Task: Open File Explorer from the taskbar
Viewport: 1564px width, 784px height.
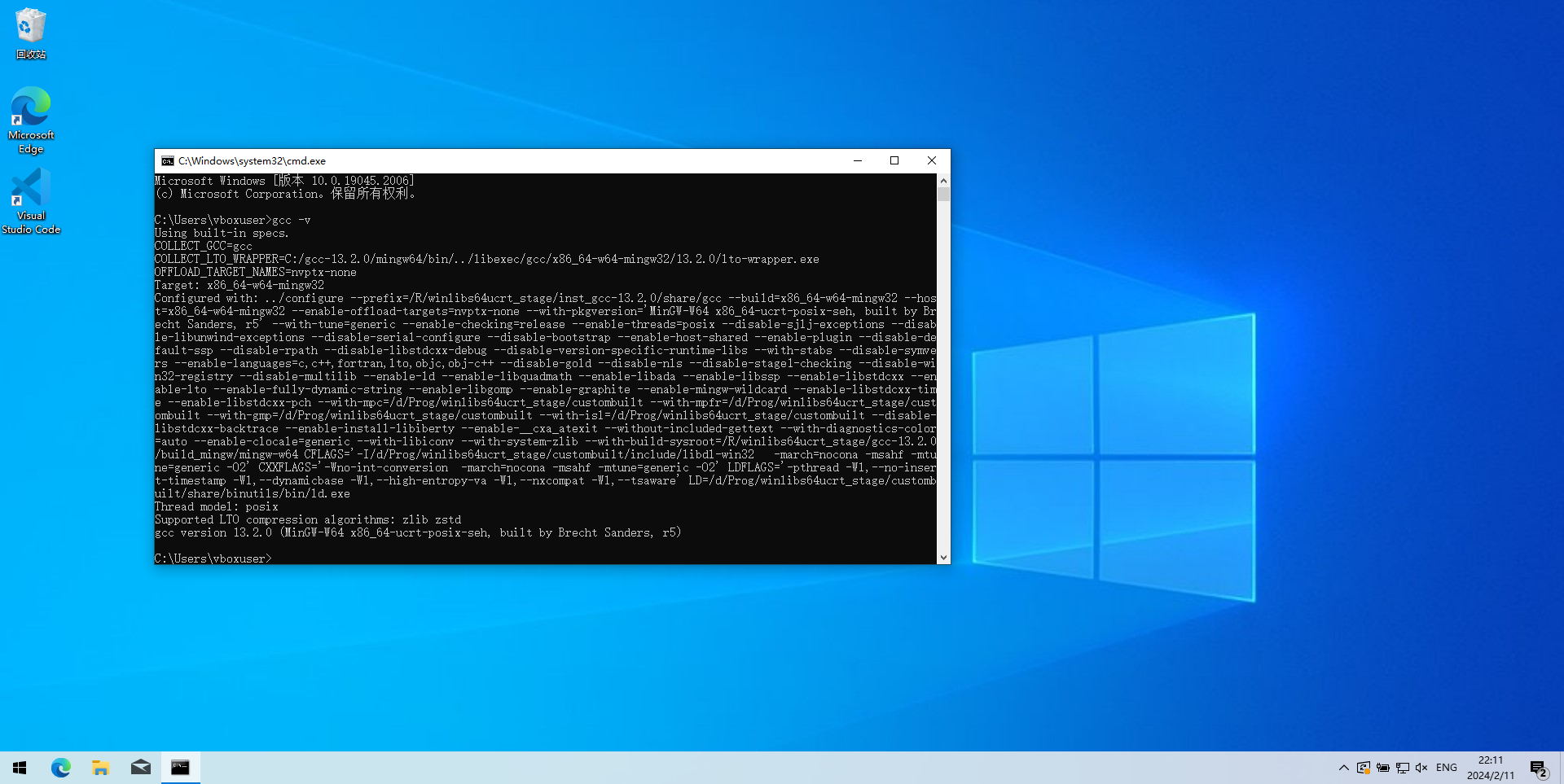Action: coord(100,768)
